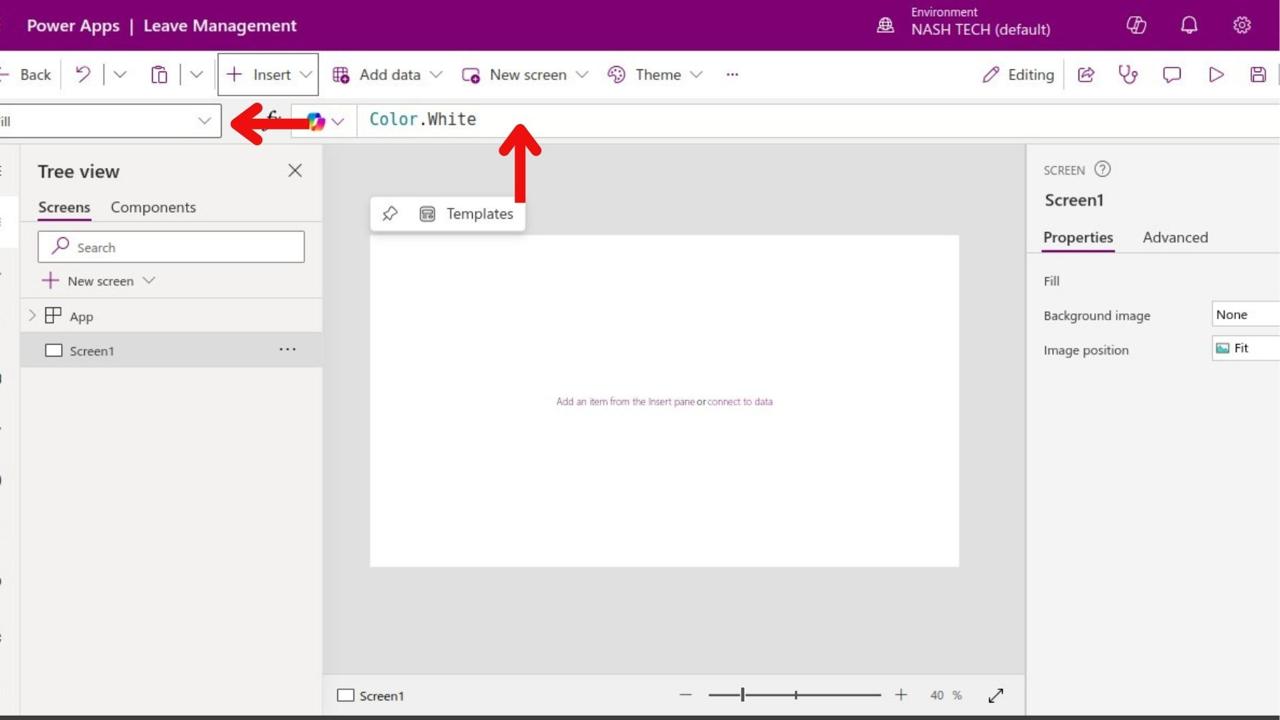Expand the property selector dropdown

pos(204,121)
